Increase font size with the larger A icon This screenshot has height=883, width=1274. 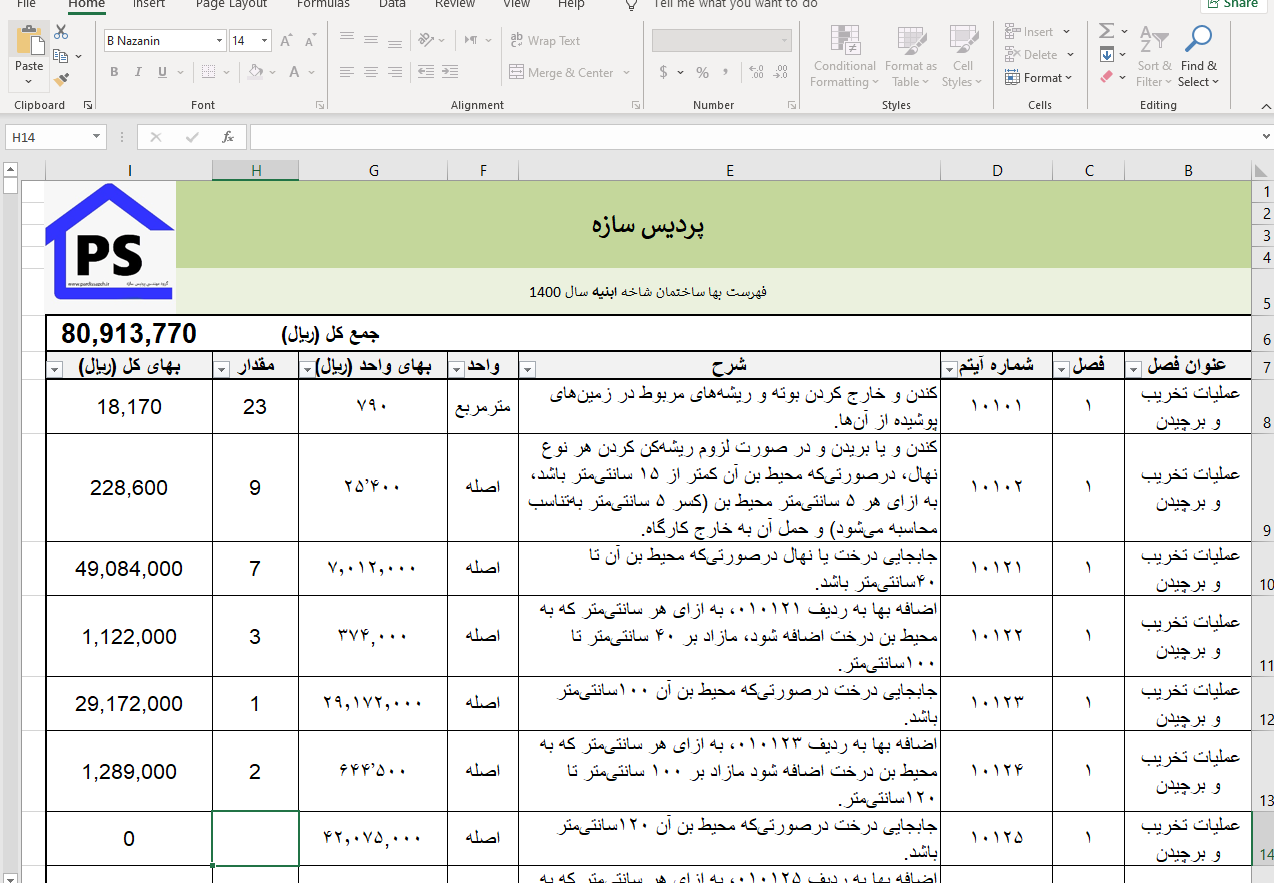click(287, 41)
